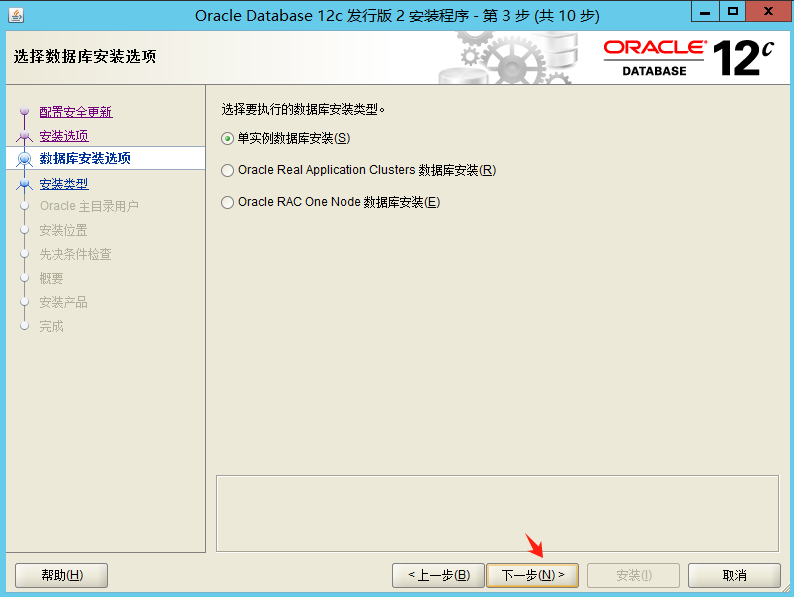Go back with 上一步(B) button
794x597 pixels.
click(439, 575)
